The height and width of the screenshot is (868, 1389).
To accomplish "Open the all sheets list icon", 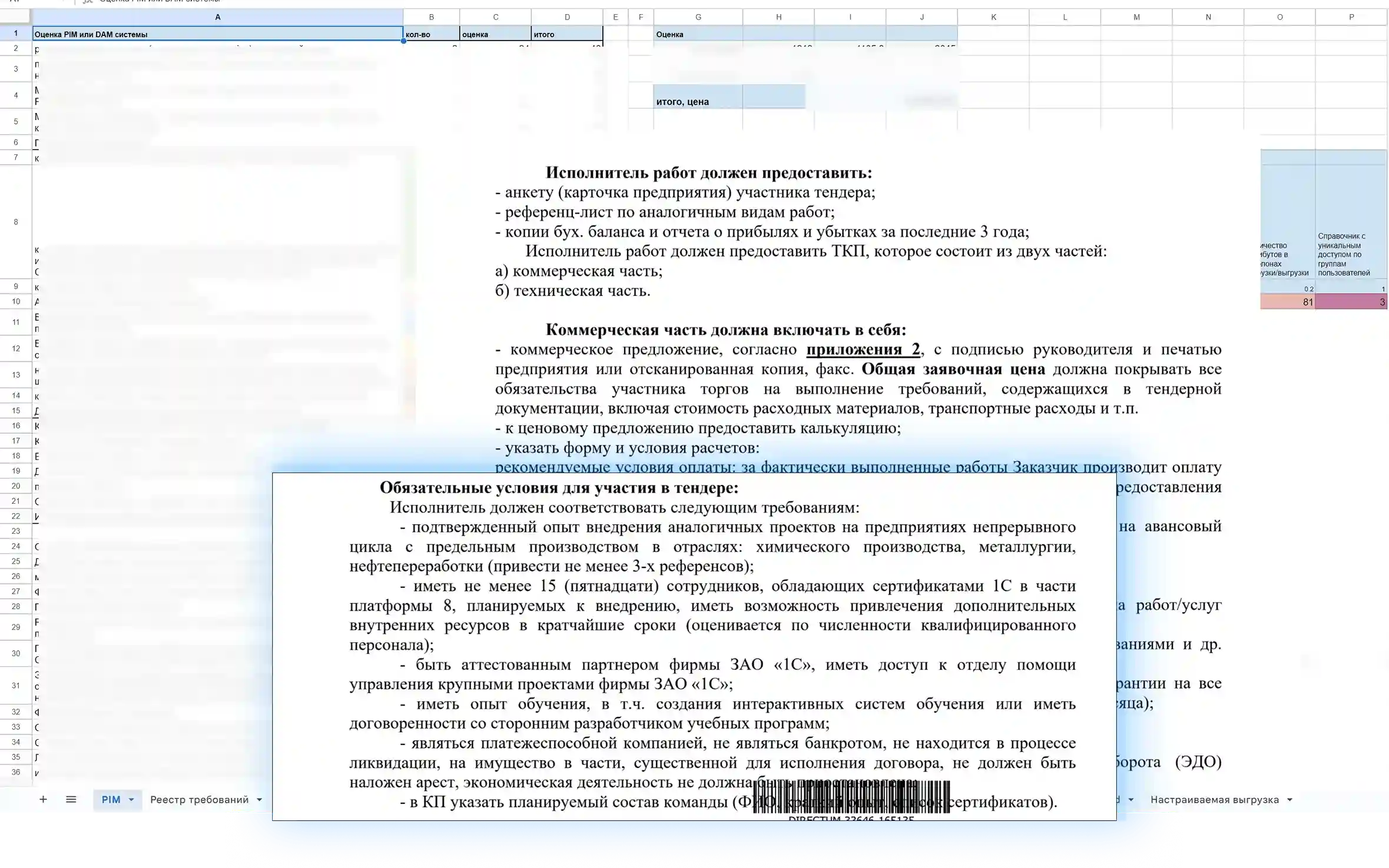I will pos(71,799).
